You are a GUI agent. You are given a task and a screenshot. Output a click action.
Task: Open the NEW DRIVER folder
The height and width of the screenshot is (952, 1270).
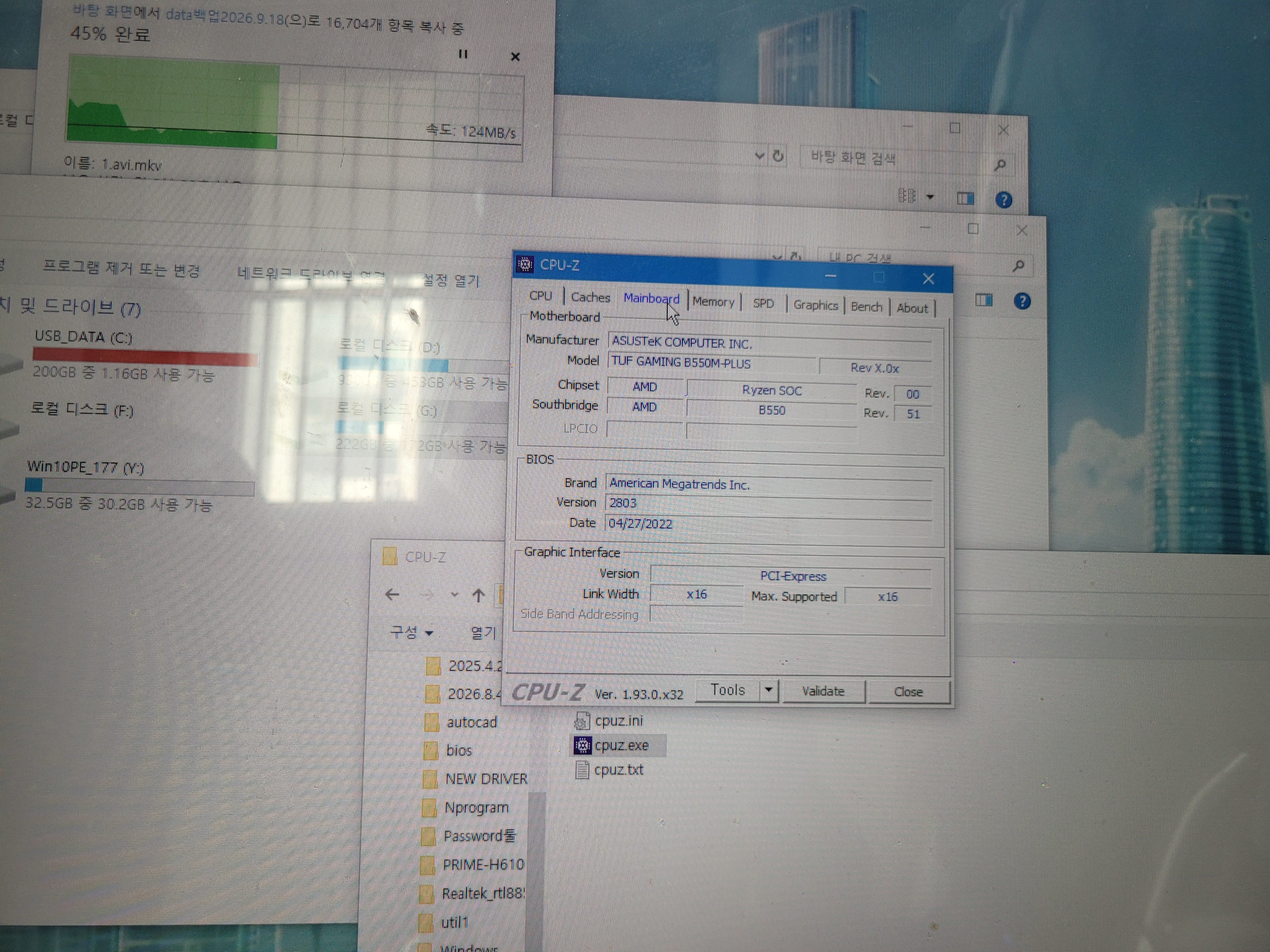pos(475,779)
